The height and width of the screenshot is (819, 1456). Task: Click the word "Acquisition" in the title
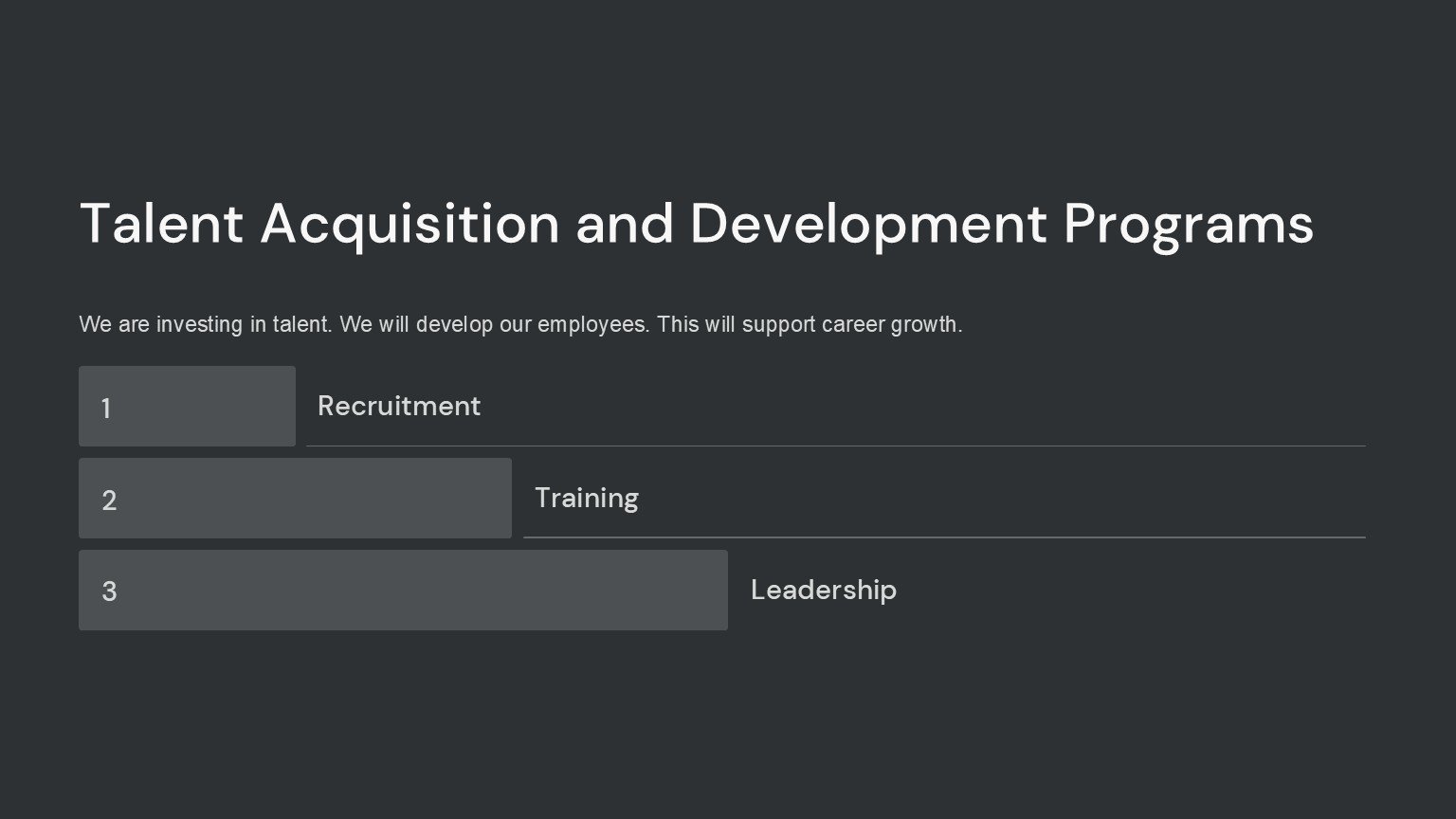[x=409, y=224]
